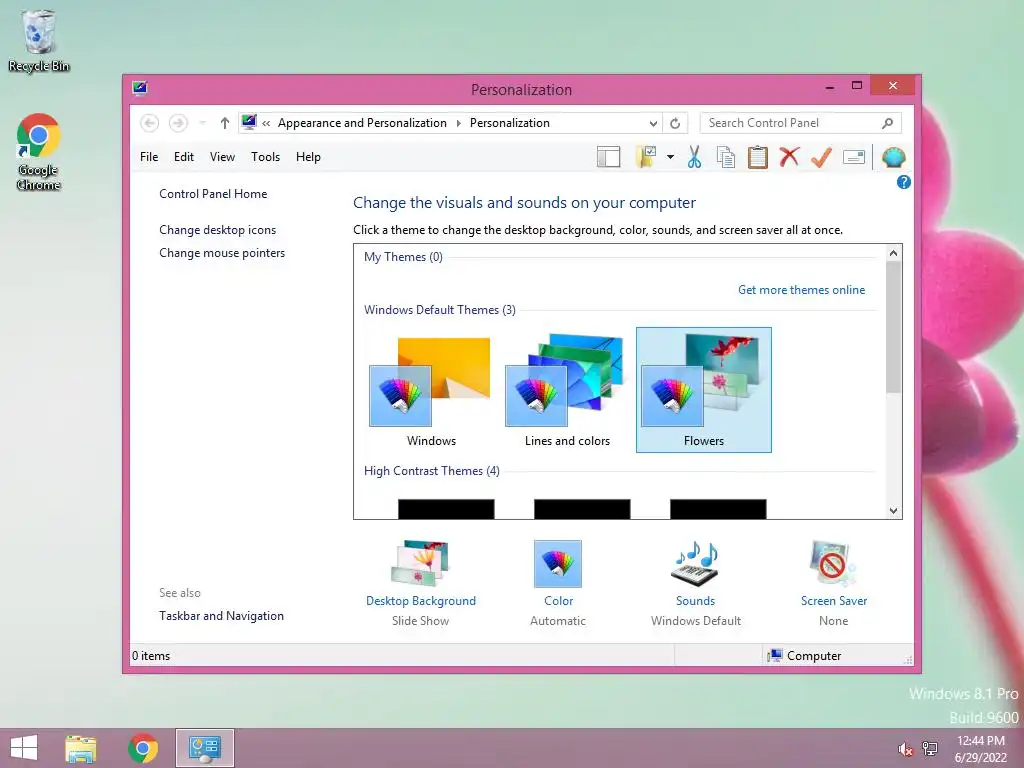Click the Properties card toolbar icon
This screenshot has height=768, width=1024.
(x=854, y=157)
